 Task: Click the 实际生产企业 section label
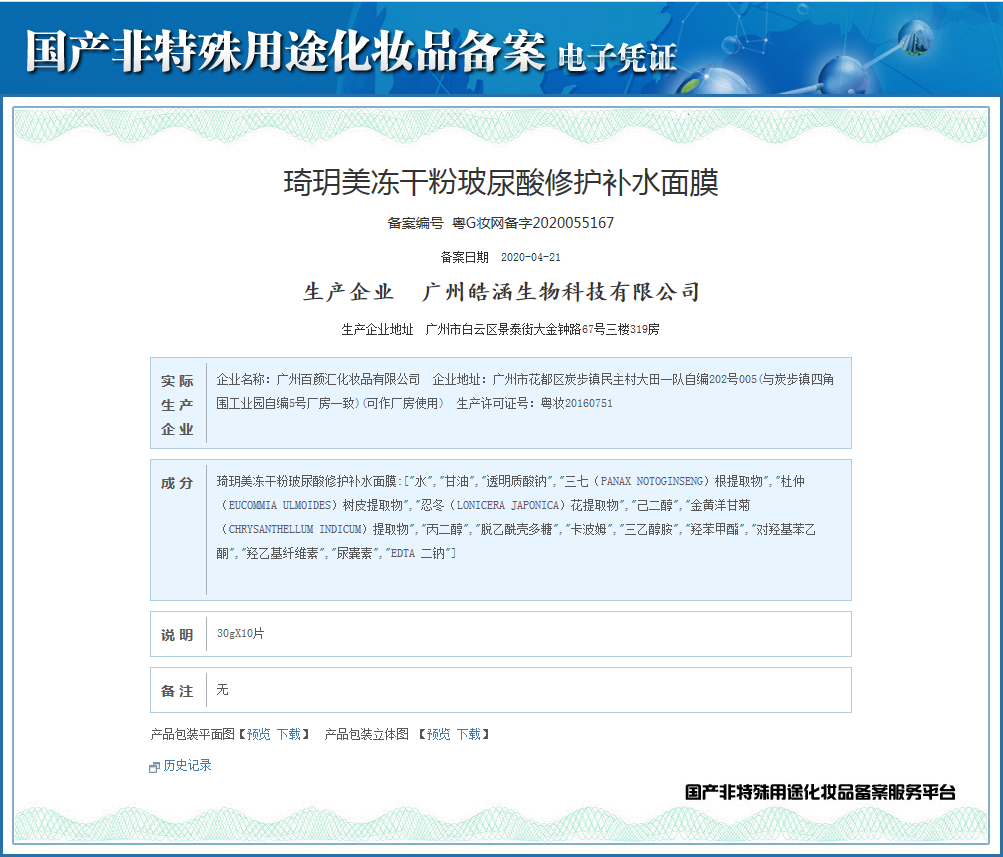click(177, 405)
